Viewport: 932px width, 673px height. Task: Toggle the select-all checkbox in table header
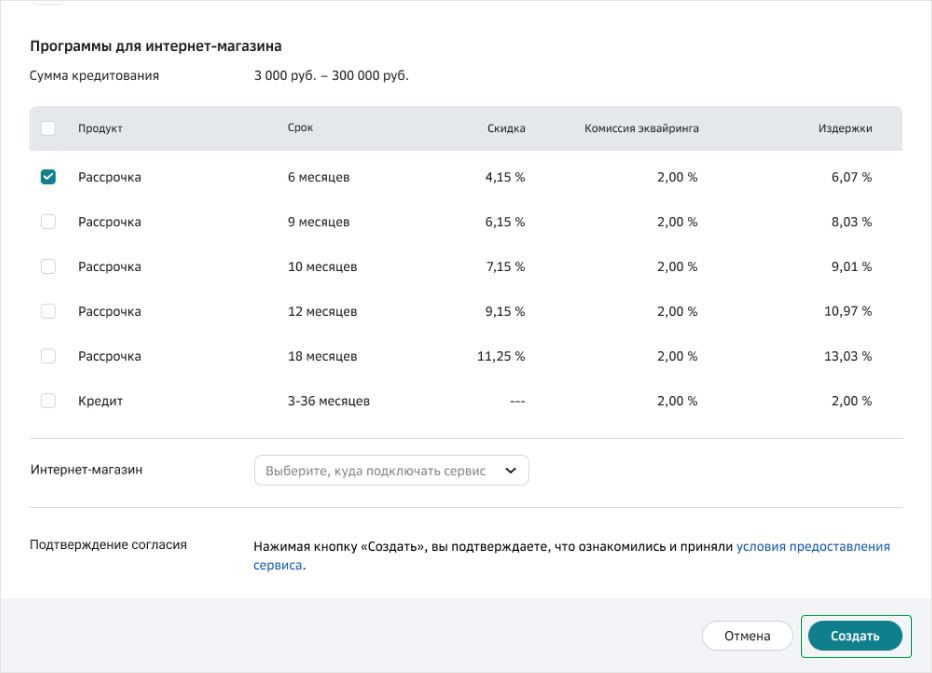(48, 128)
